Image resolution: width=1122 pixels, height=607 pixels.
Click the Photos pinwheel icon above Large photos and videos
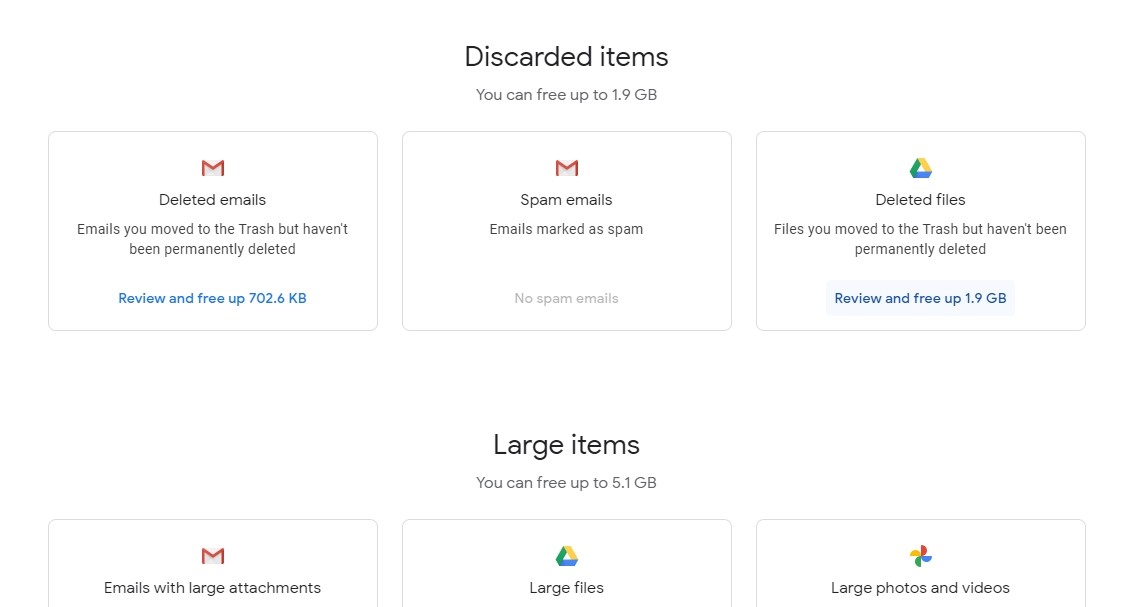pyautogui.click(x=920, y=556)
